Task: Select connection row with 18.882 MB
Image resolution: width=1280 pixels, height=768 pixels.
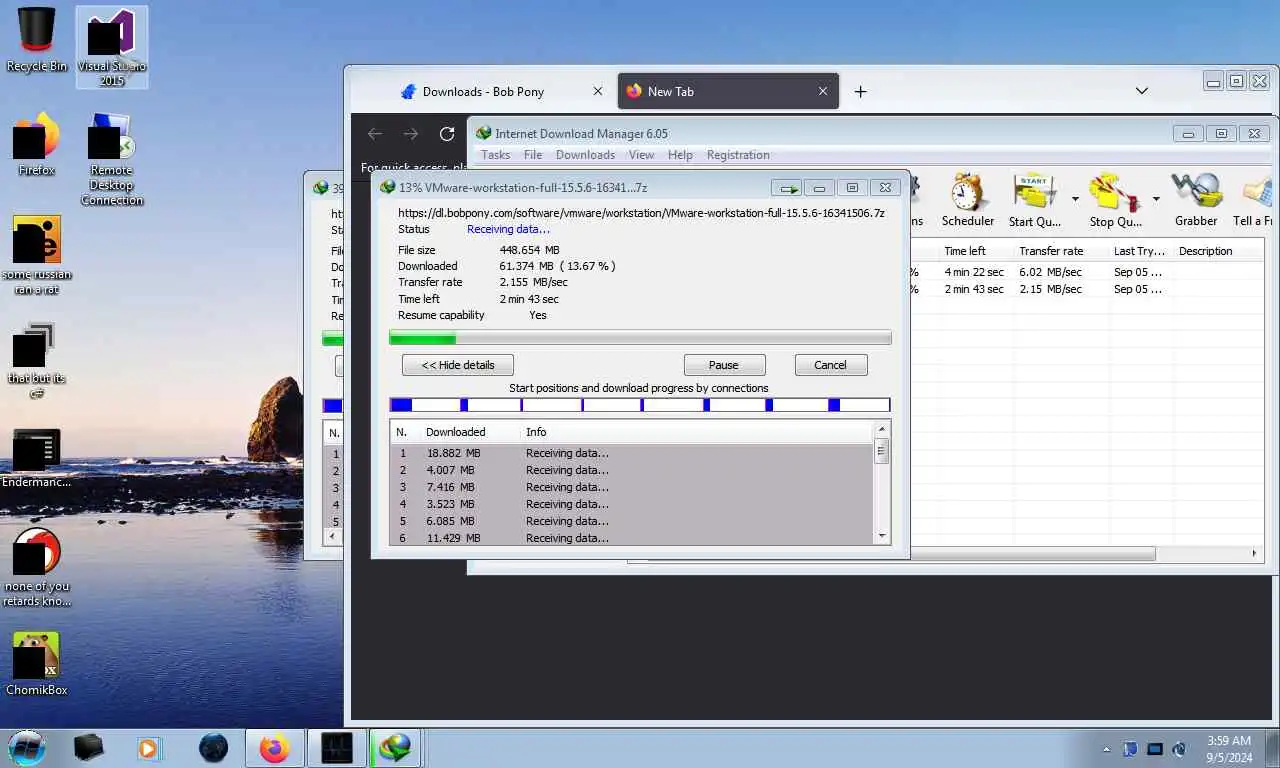Action: [x=631, y=453]
